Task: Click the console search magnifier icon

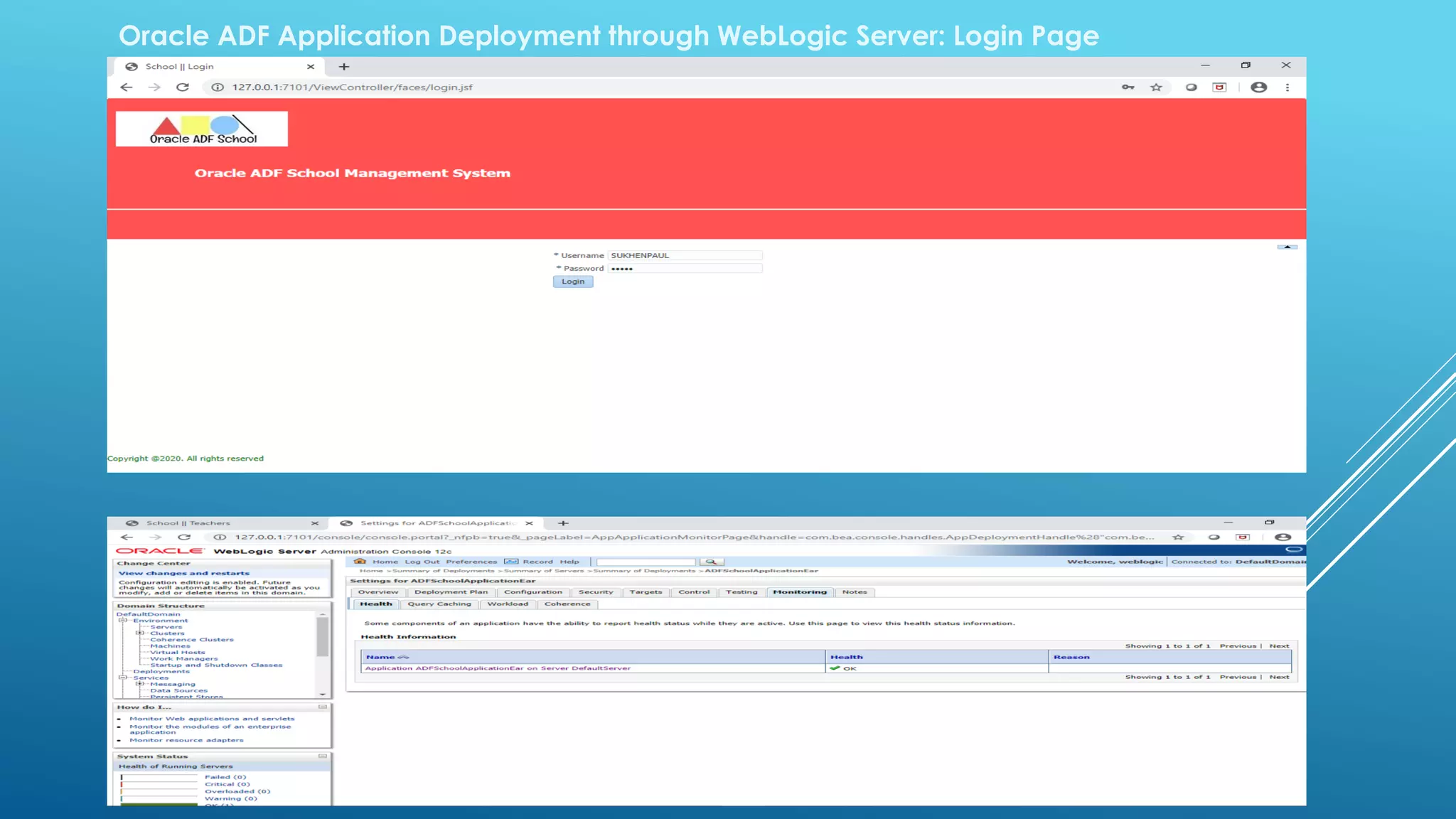Action: point(711,562)
